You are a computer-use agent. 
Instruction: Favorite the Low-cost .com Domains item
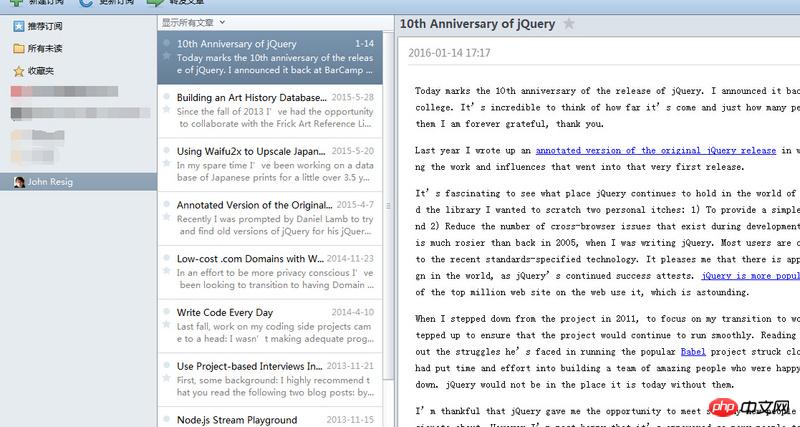[166, 270]
